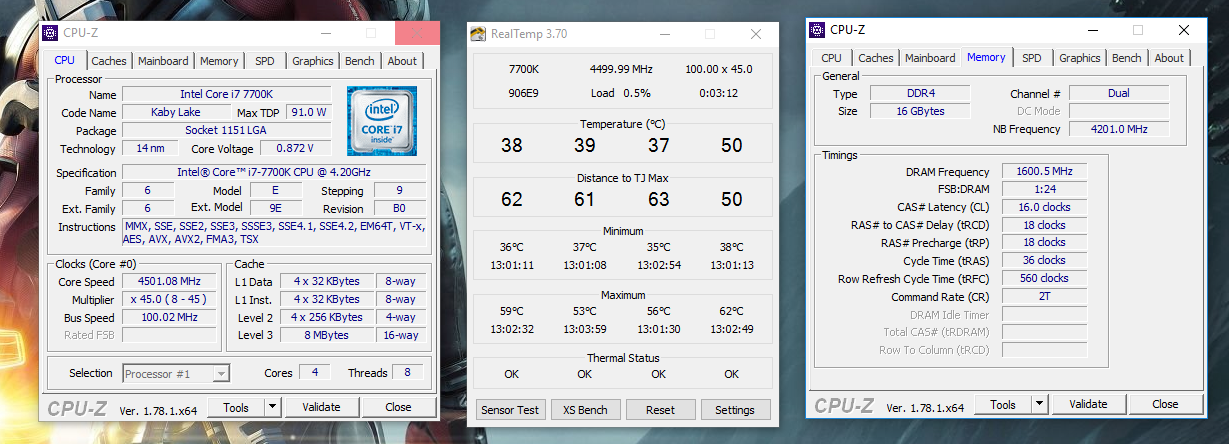1229x444 pixels.
Task: Run Sensor Test in RealTemp
Action: (510, 410)
